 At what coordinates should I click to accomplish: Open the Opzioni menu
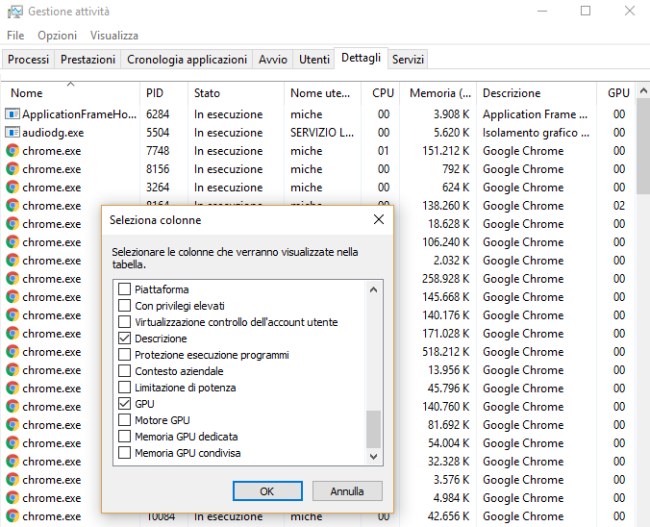(x=57, y=35)
